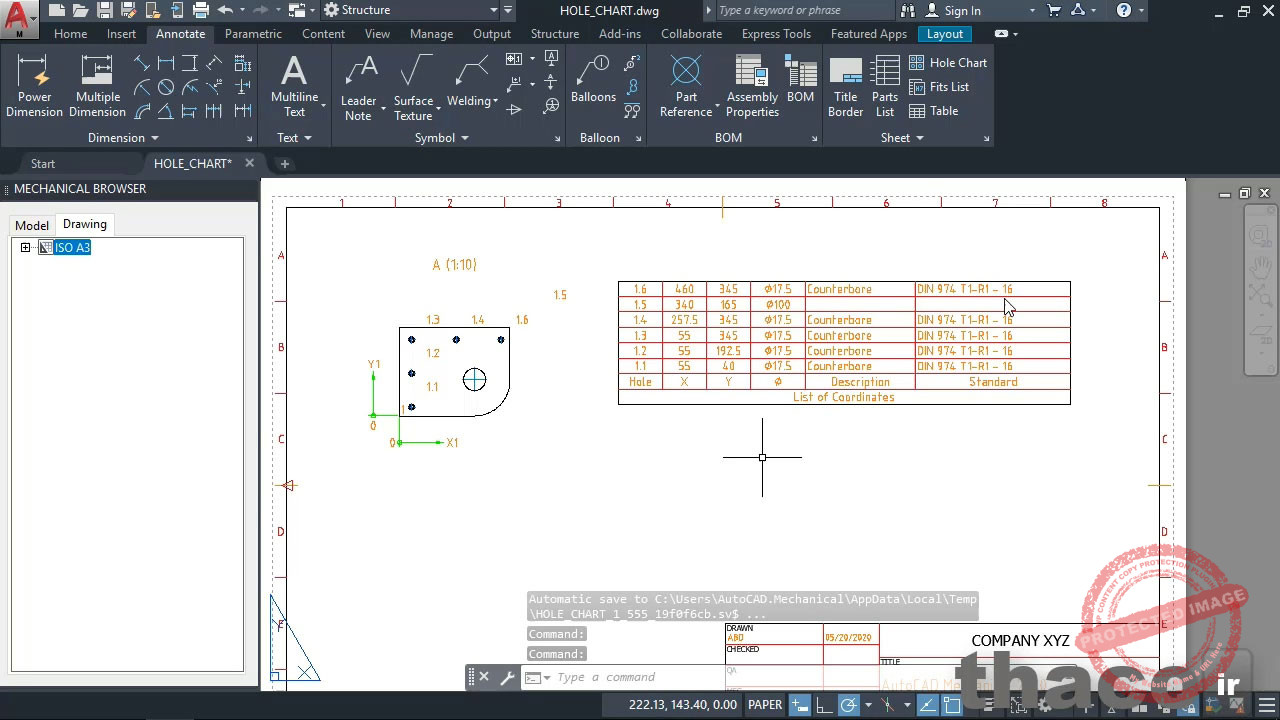The height and width of the screenshot is (720, 1280).
Task: Expand the Symbol panel dropdown
Action: tap(441, 138)
